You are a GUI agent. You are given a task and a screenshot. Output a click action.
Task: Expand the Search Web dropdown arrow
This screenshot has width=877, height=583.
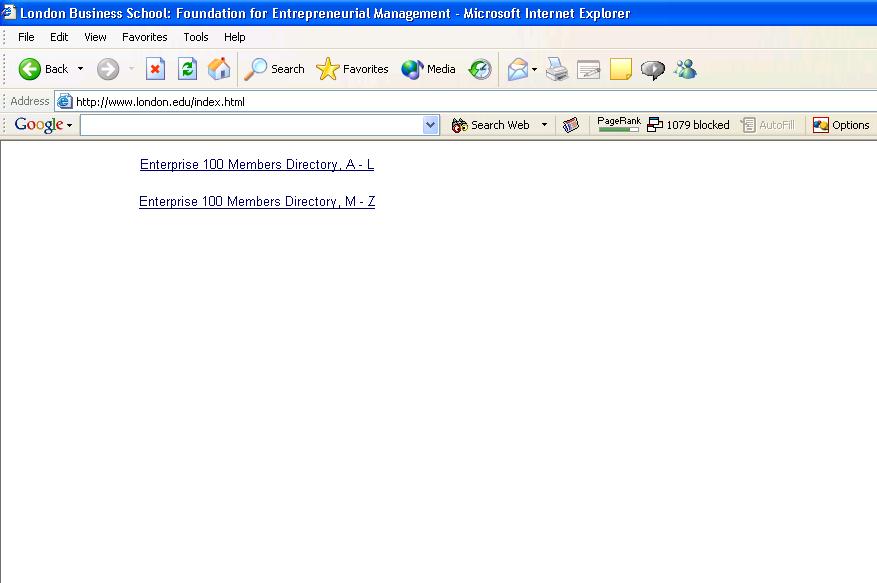[x=544, y=125]
